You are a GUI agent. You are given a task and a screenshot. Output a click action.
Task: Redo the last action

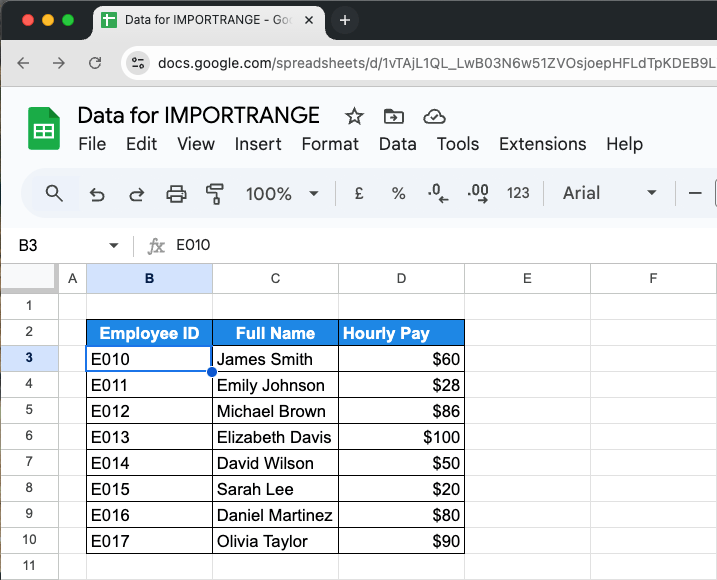[x=136, y=194]
